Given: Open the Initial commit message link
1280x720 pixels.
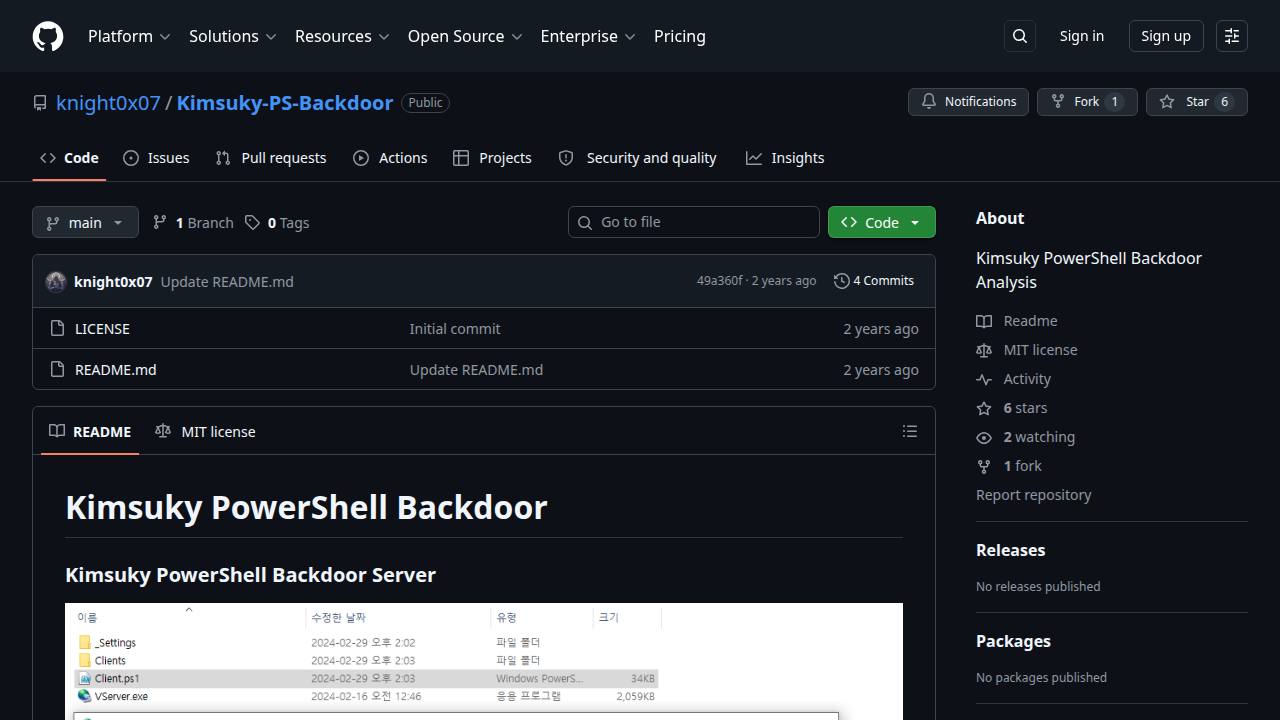Looking at the screenshot, I should point(455,329).
